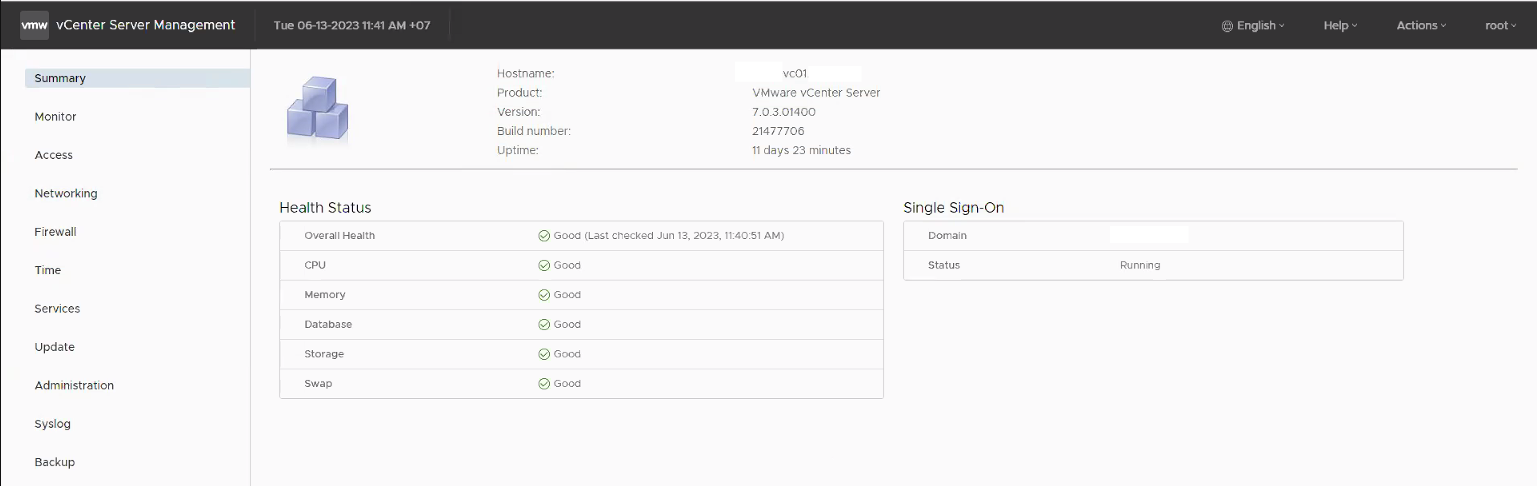Open the Help dropdown menu
Screen dimensions: 1537x486
(x=1340, y=26)
